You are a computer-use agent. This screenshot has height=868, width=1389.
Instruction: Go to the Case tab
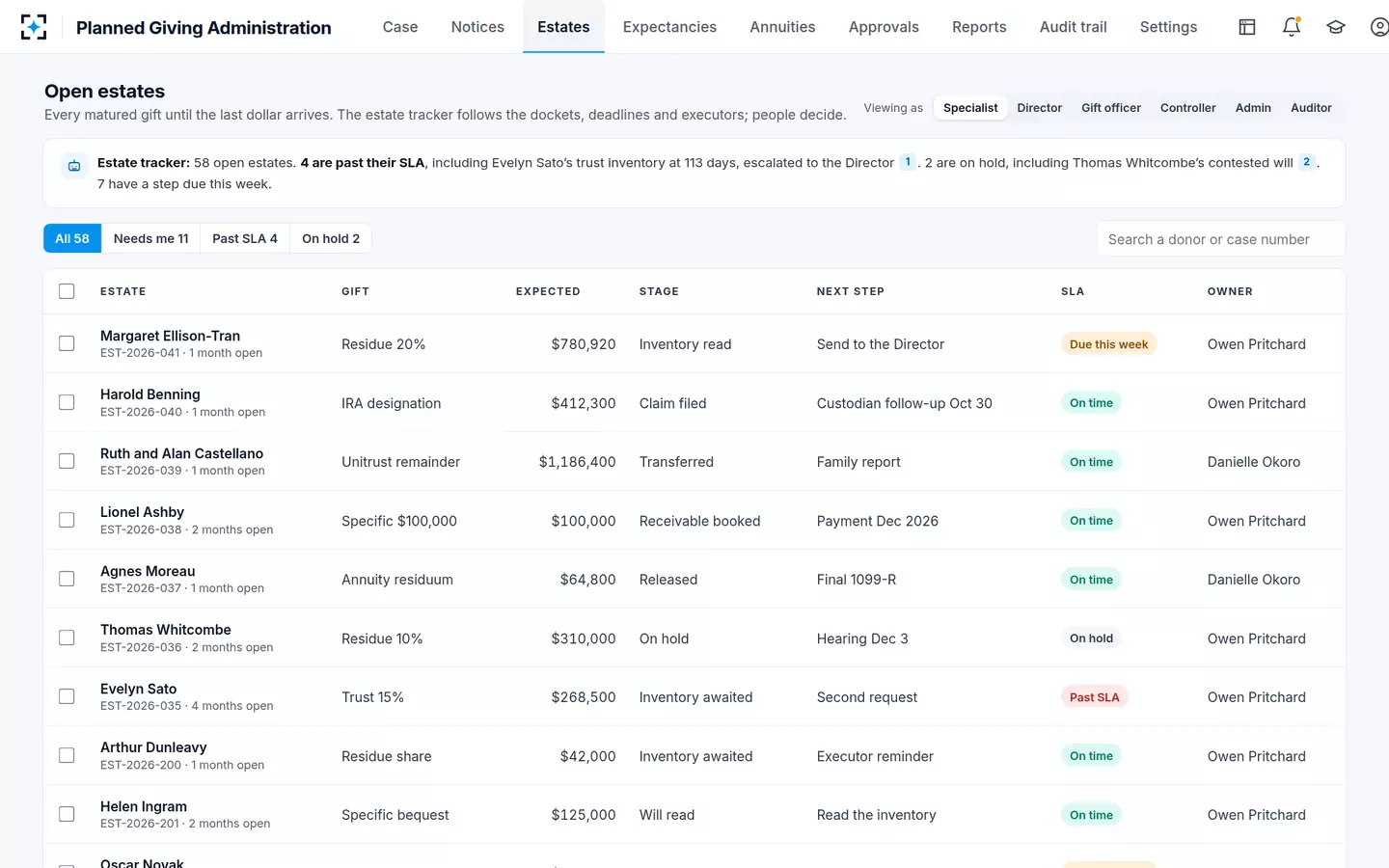[x=400, y=27]
